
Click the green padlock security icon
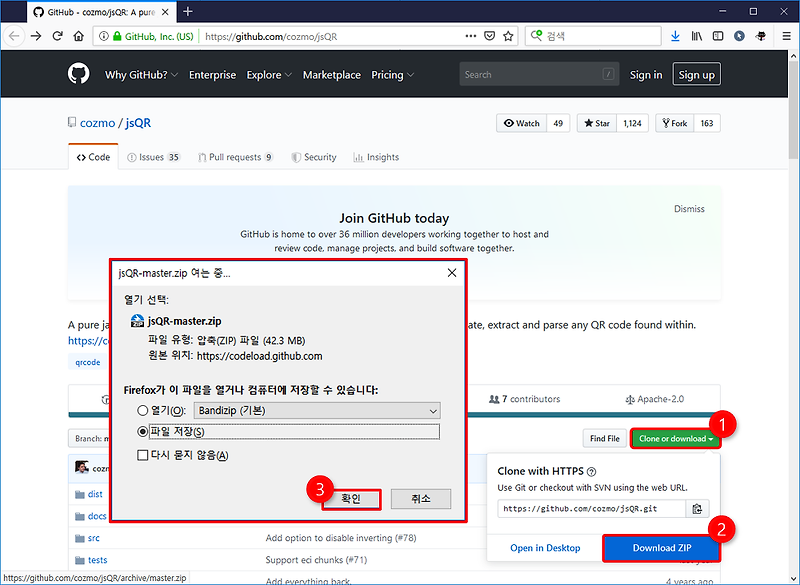117,36
